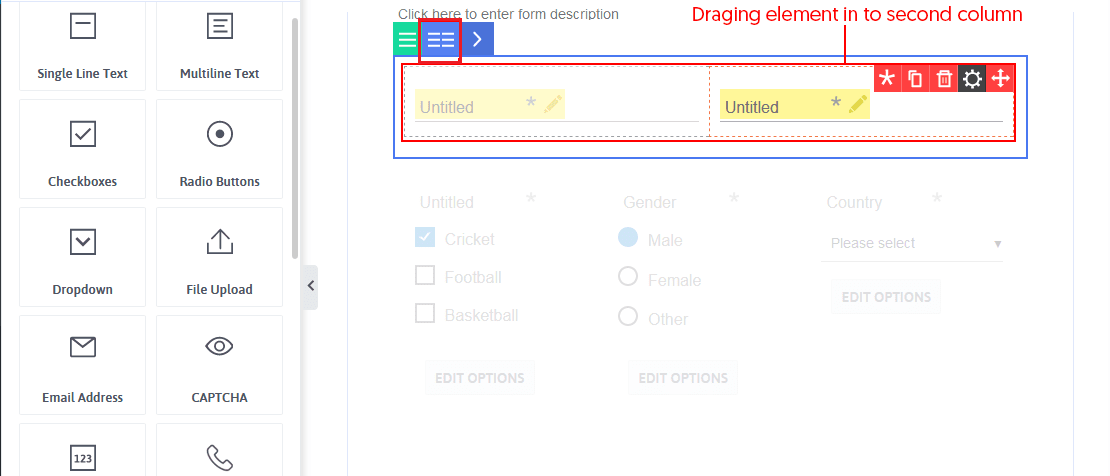The width and height of the screenshot is (1110, 476).
Task: Duplicate the row using copy icon
Action: pos(915,79)
